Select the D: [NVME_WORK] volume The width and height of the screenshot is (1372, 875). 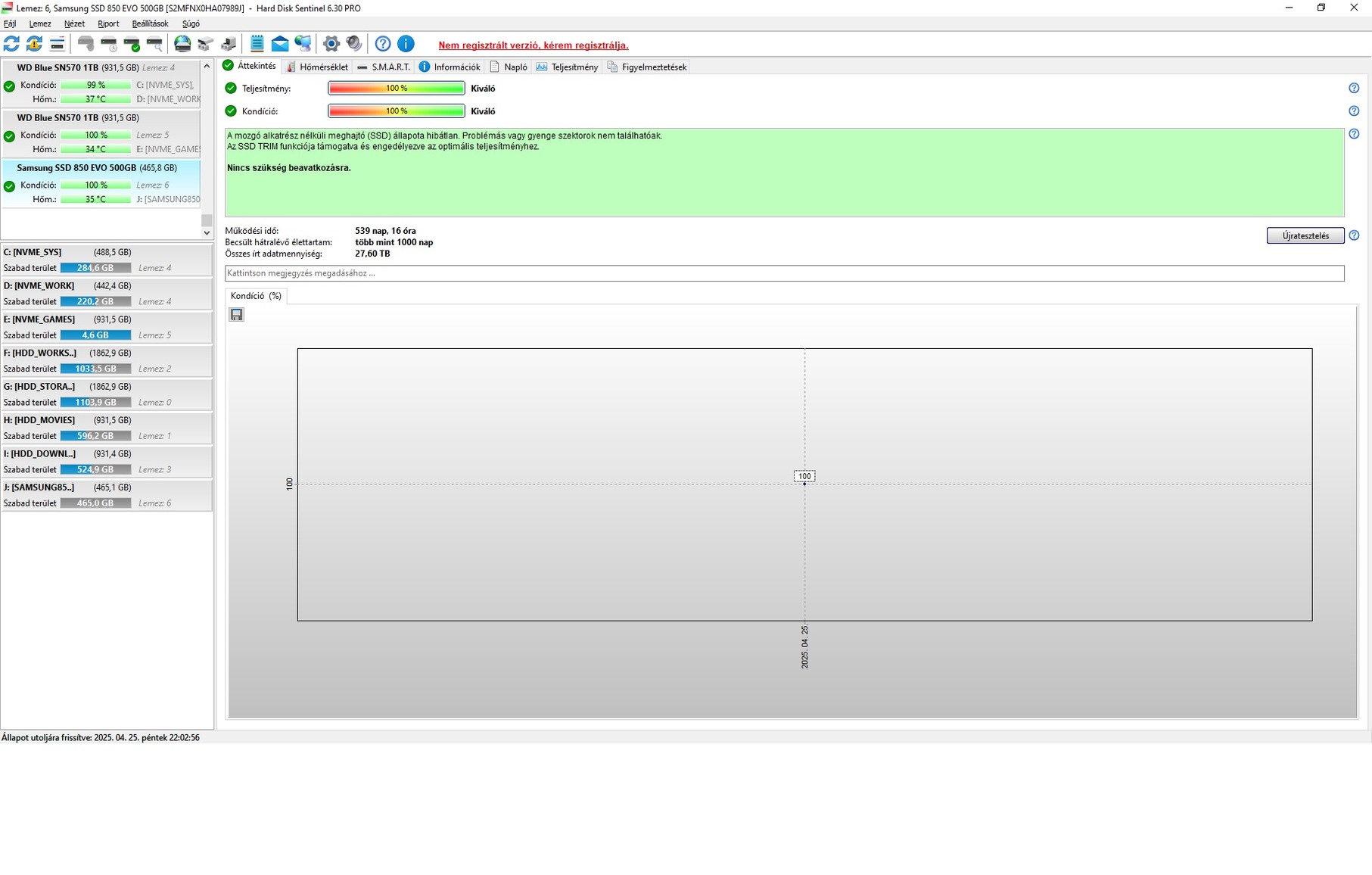click(107, 294)
